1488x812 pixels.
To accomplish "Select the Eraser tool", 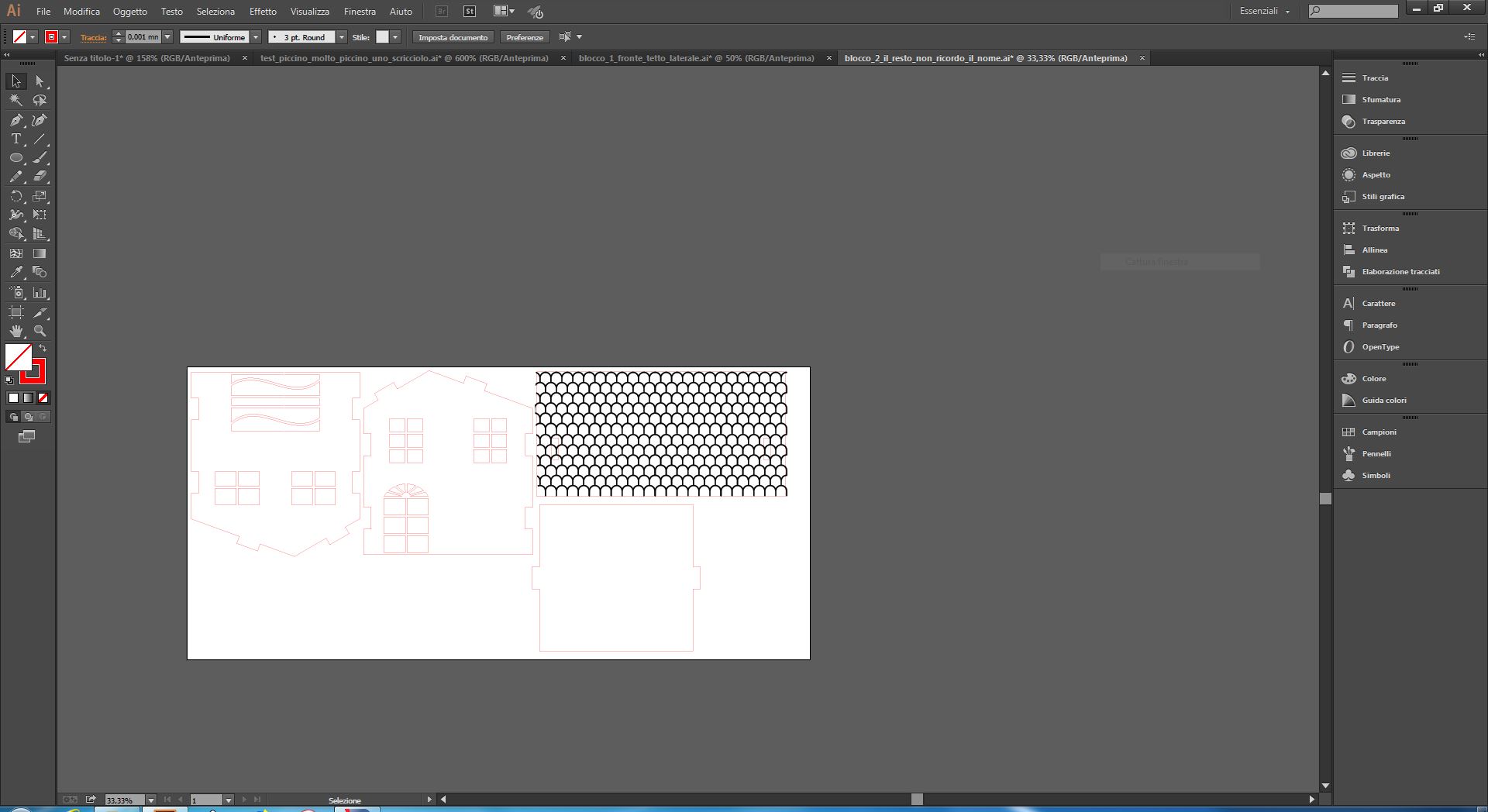I will (x=40, y=177).
